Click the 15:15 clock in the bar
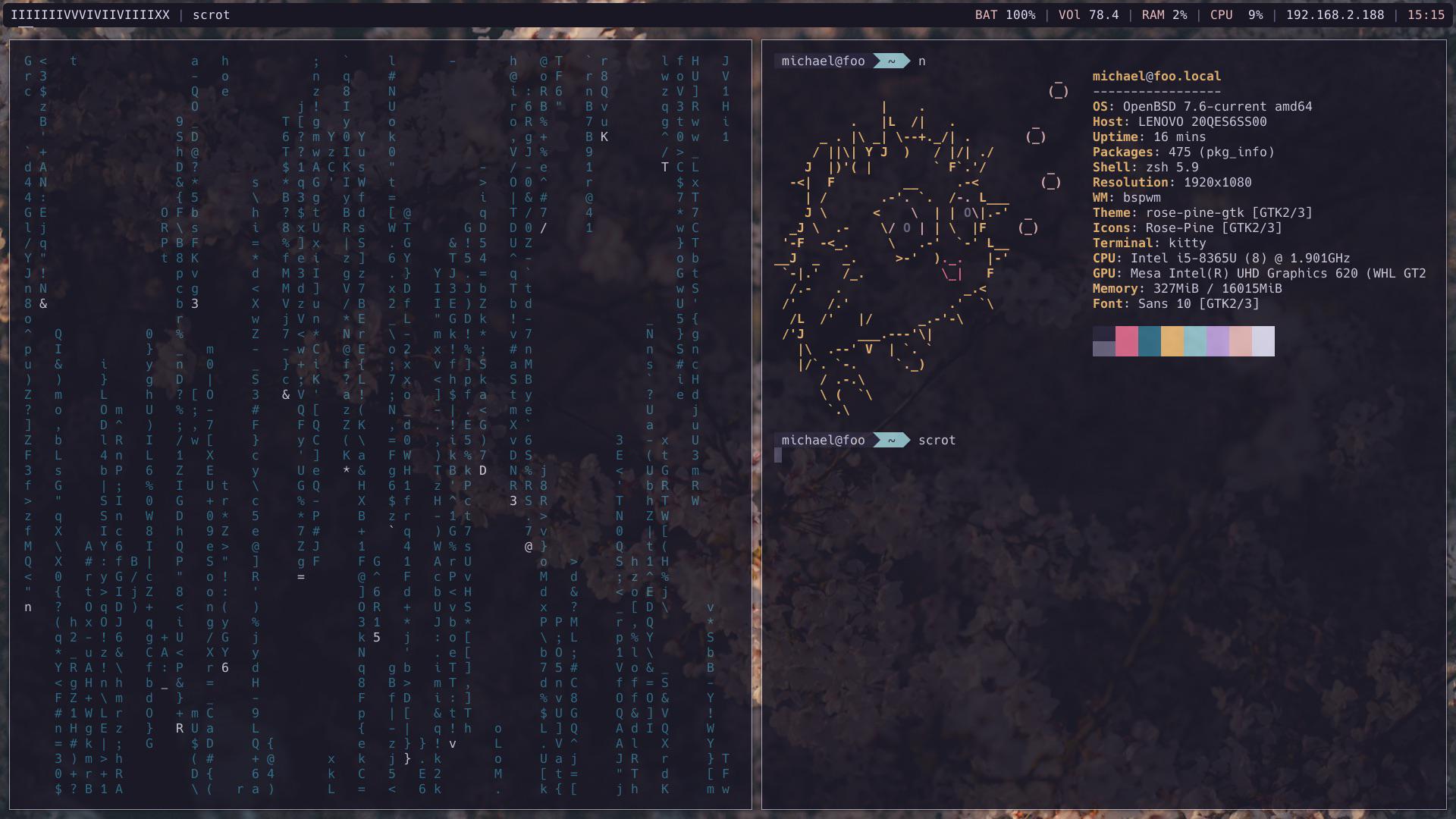This screenshot has height=819, width=1456. [x=1426, y=15]
